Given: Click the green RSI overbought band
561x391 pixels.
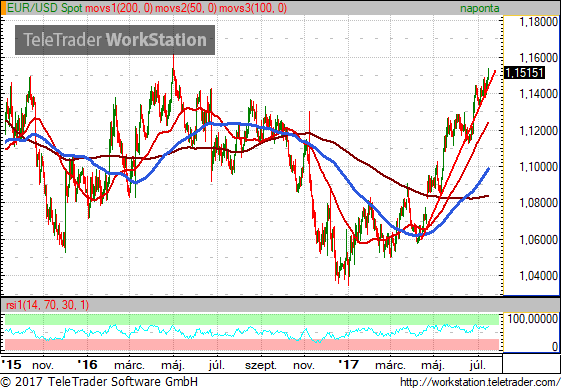Looking at the screenshot, I should [x=252, y=319].
